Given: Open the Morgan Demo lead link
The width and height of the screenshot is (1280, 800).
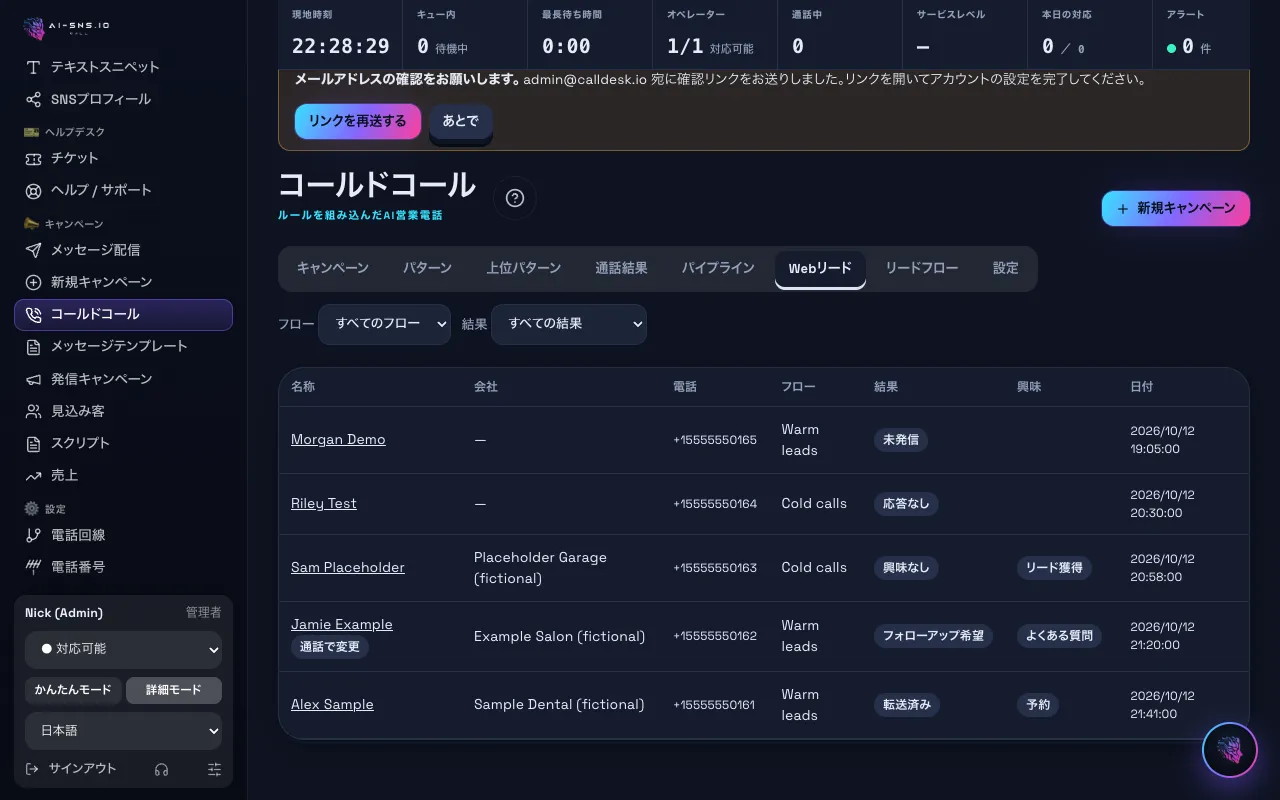Looking at the screenshot, I should (x=338, y=440).
